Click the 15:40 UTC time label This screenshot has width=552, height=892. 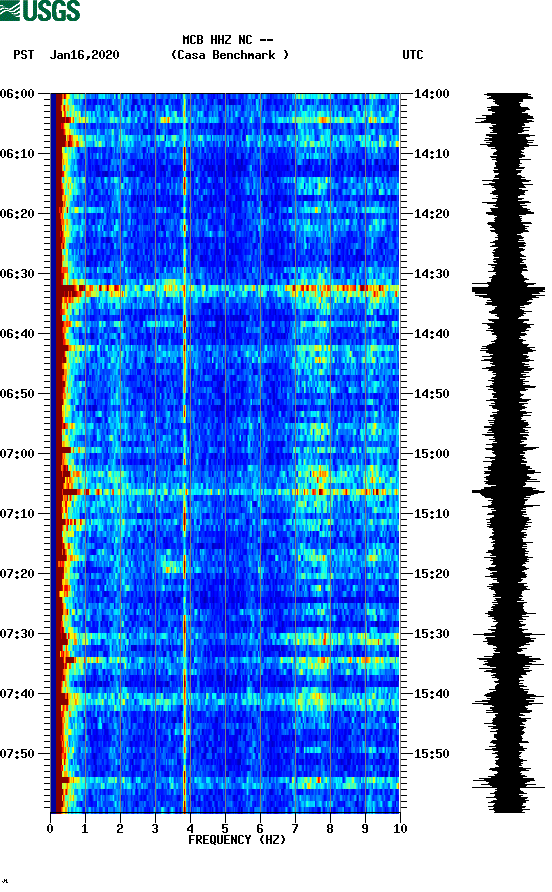[431, 694]
